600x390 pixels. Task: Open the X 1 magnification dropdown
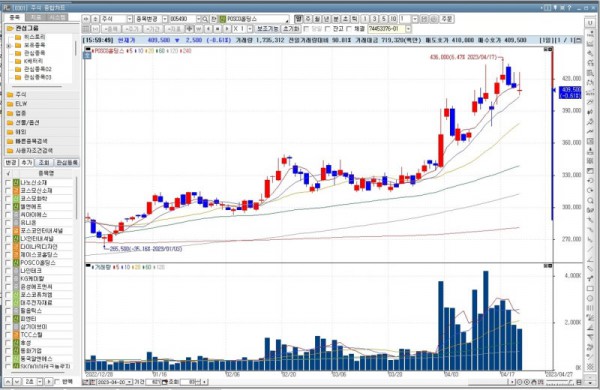(x=250, y=29)
